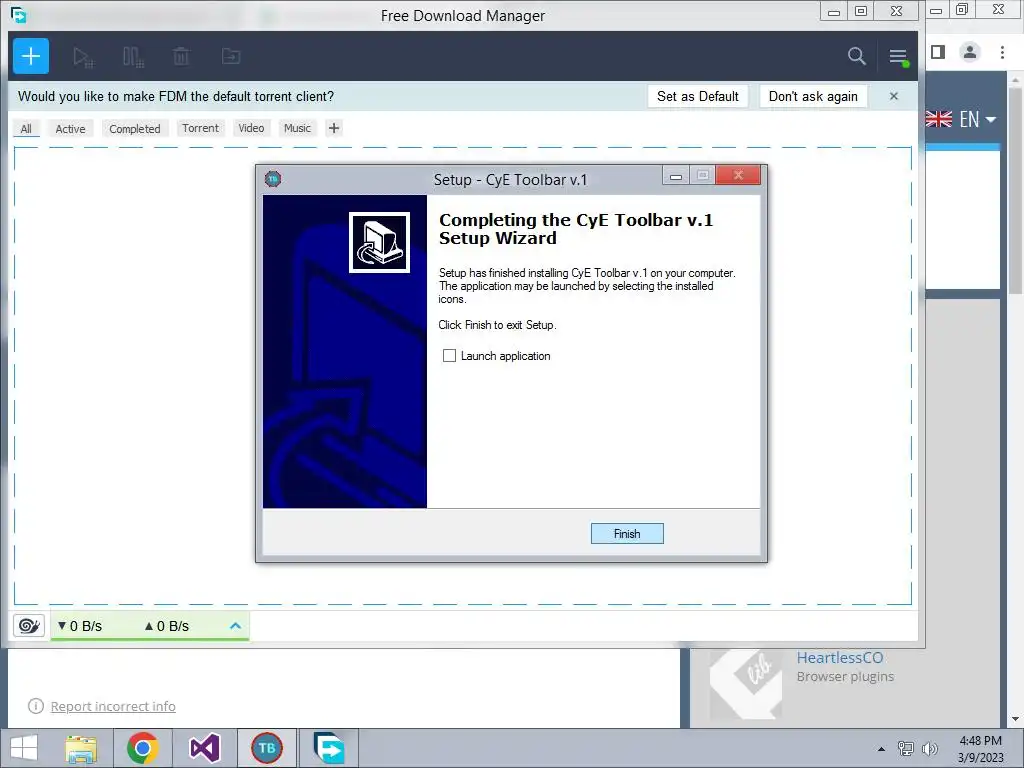
Task: Open volume speaker tray icon
Action: click(x=929, y=748)
